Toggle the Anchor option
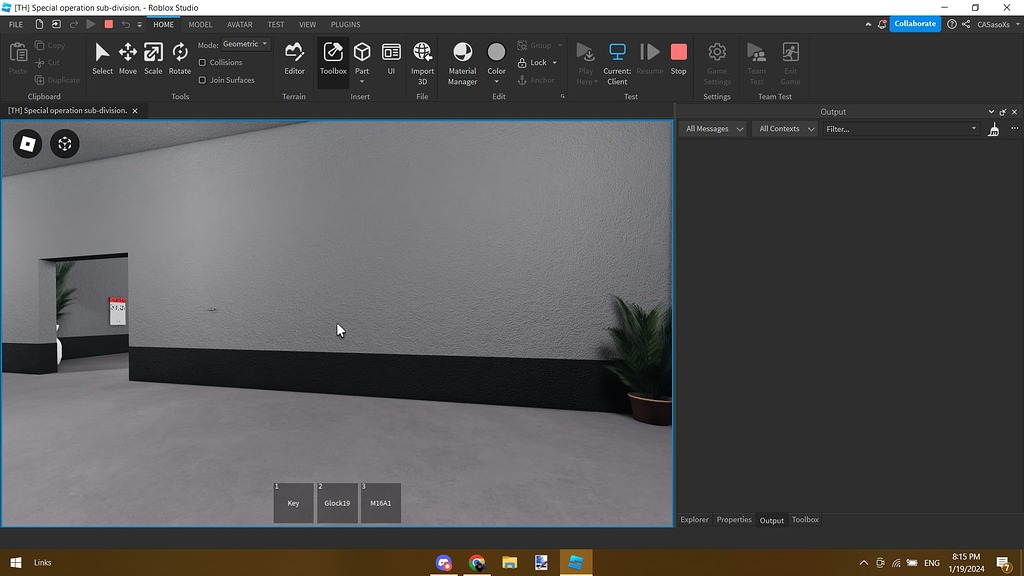The width and height of the screenshot is (1024, 576). point(537,80)
